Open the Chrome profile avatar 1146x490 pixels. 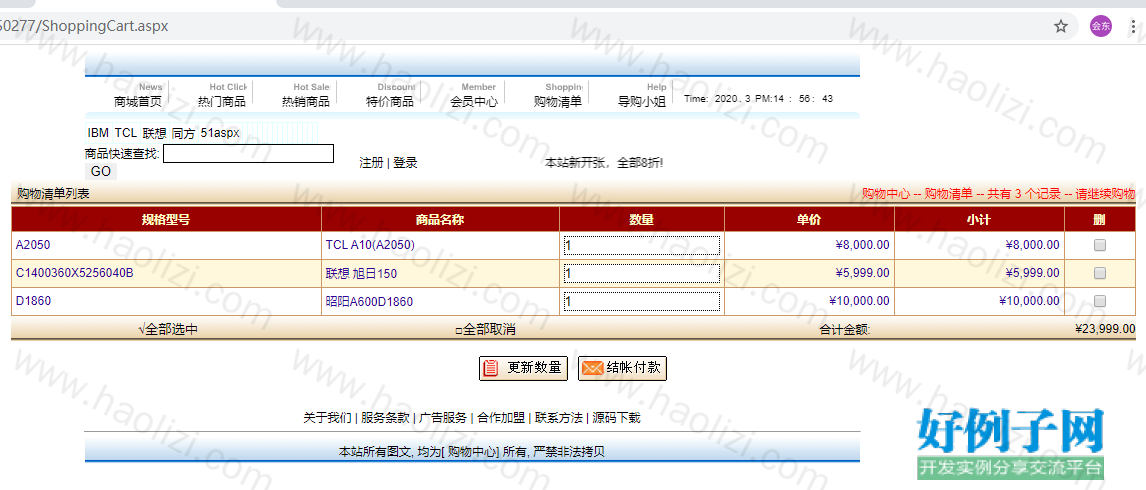(1100, 26)
